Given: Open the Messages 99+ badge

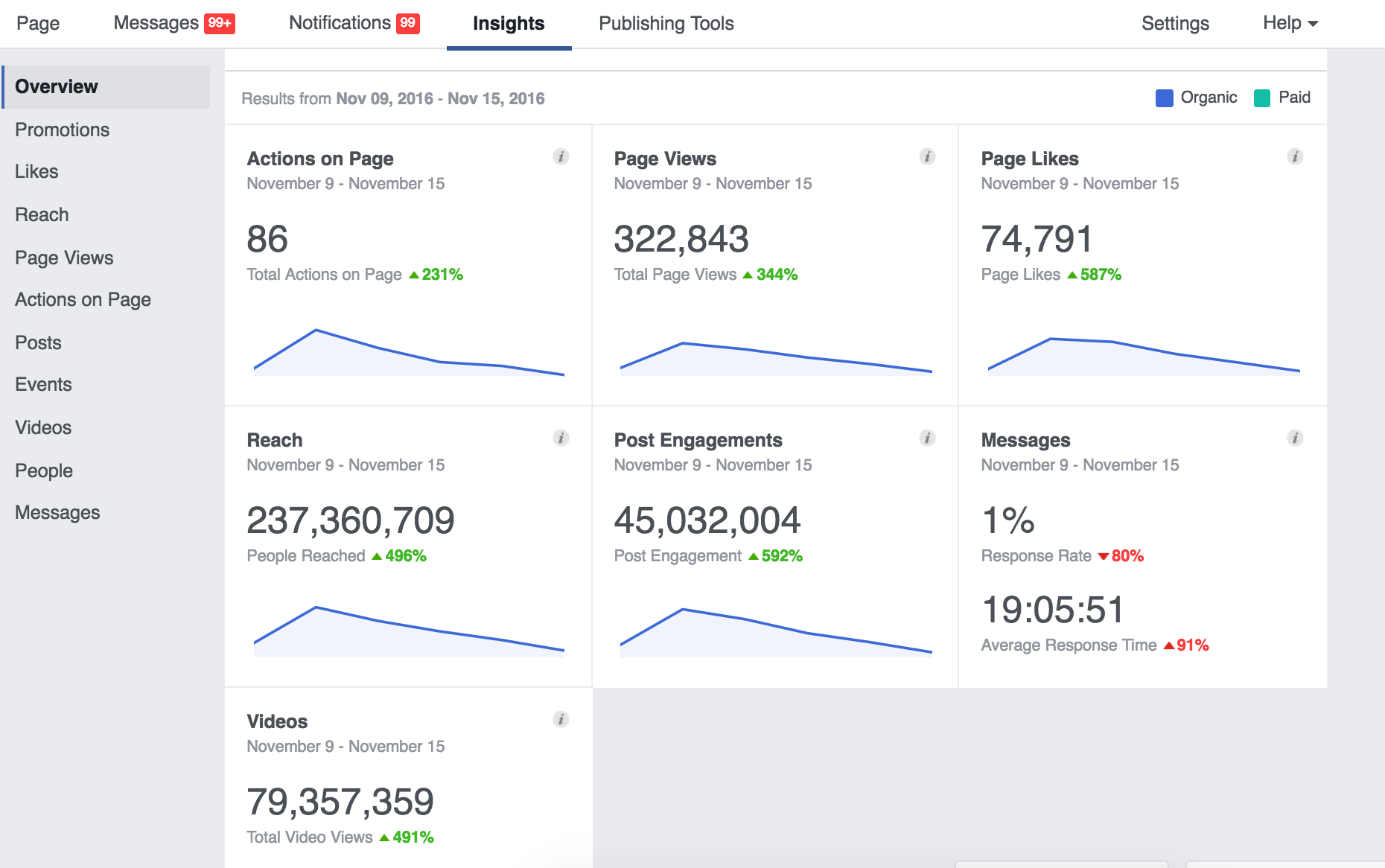Looking at the screenshot, I should [220, 23].
